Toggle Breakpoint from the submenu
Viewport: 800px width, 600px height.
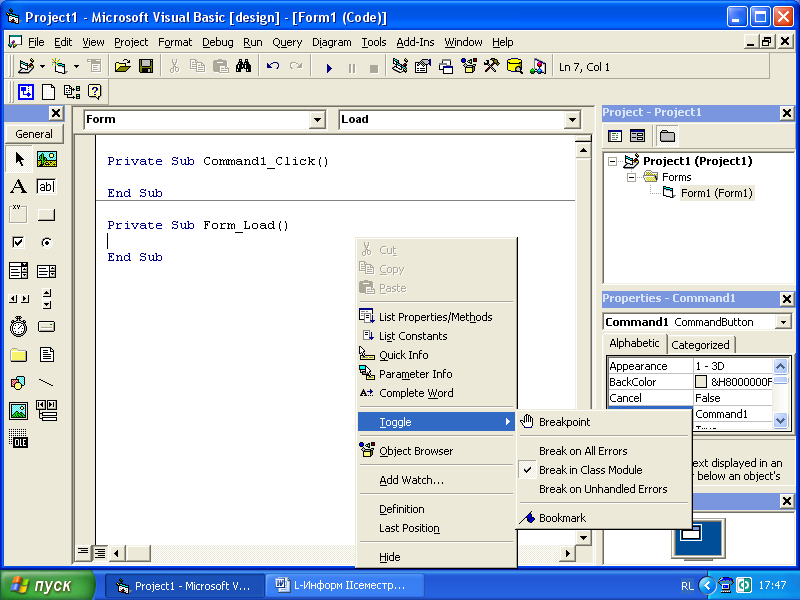(564, 422)
